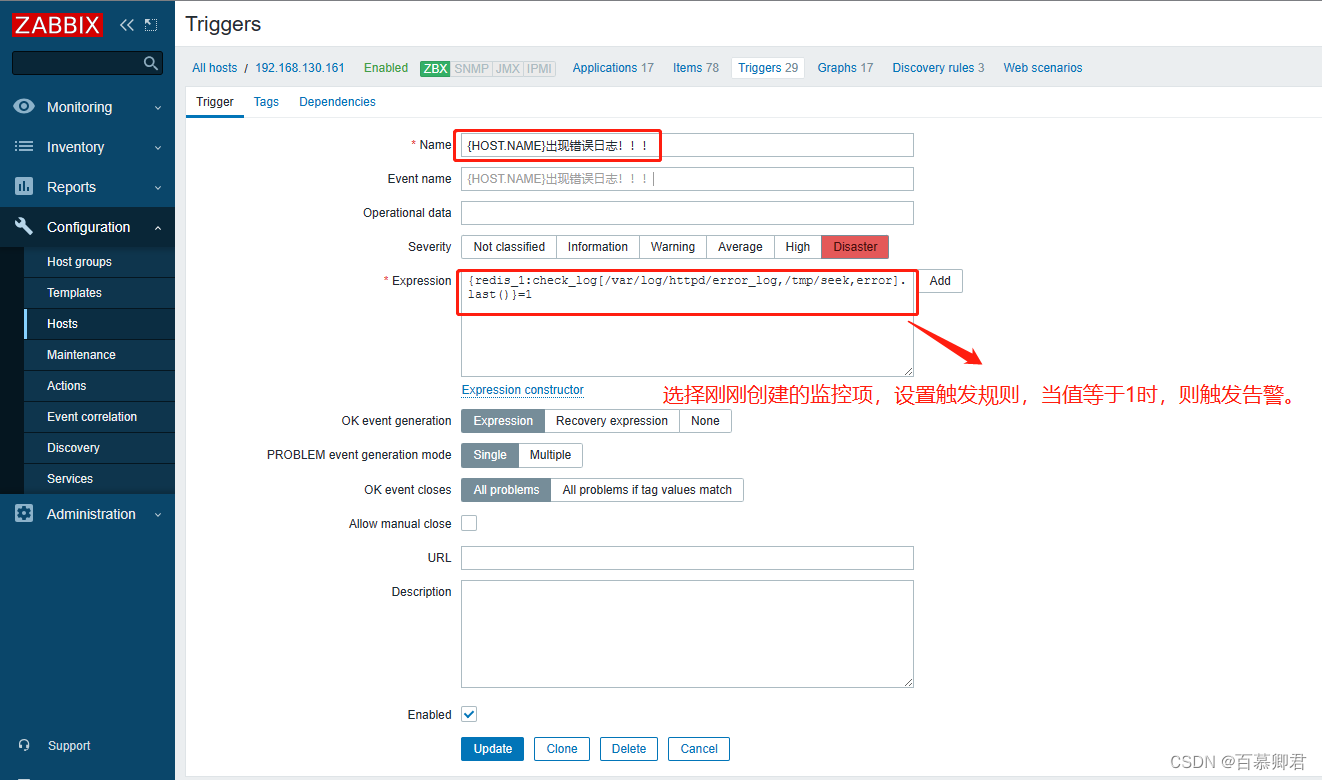
Task: Set severity to Average
Action: 740,247
